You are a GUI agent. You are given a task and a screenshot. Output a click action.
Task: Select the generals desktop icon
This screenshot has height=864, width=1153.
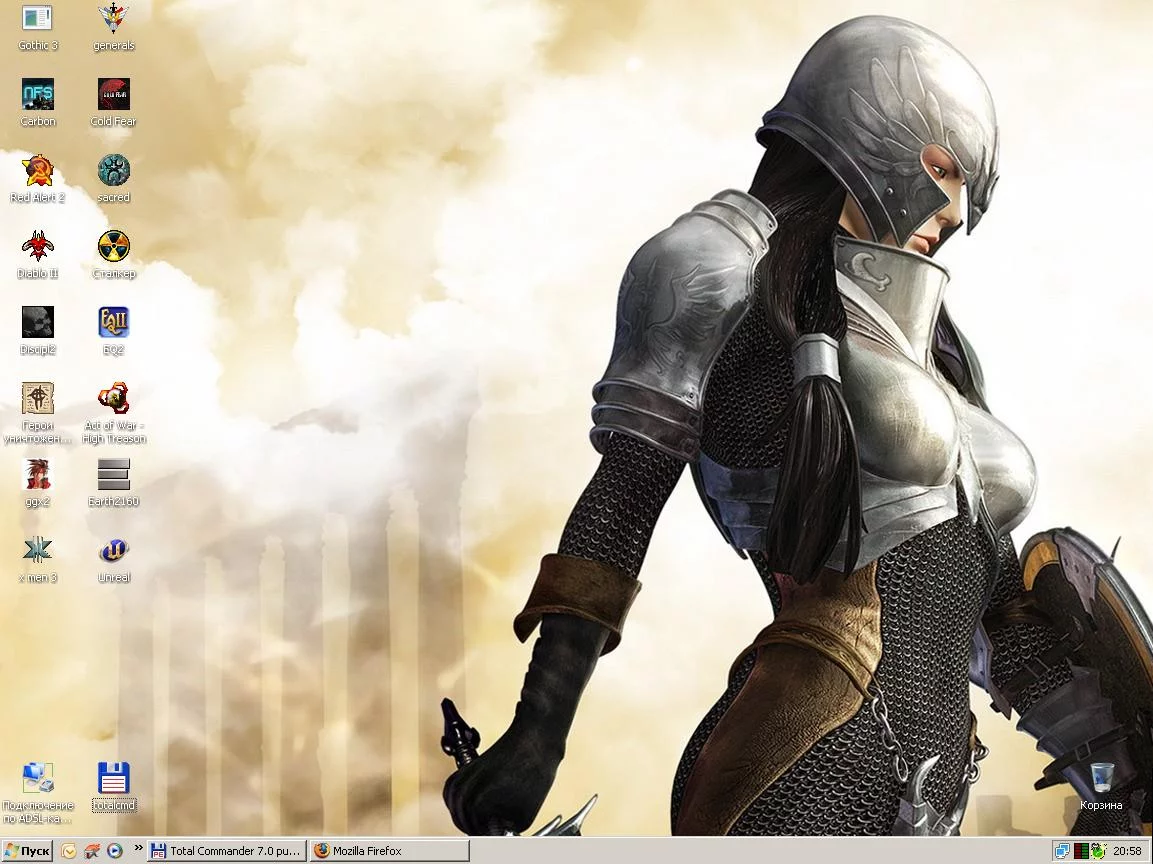click(113, 28)
